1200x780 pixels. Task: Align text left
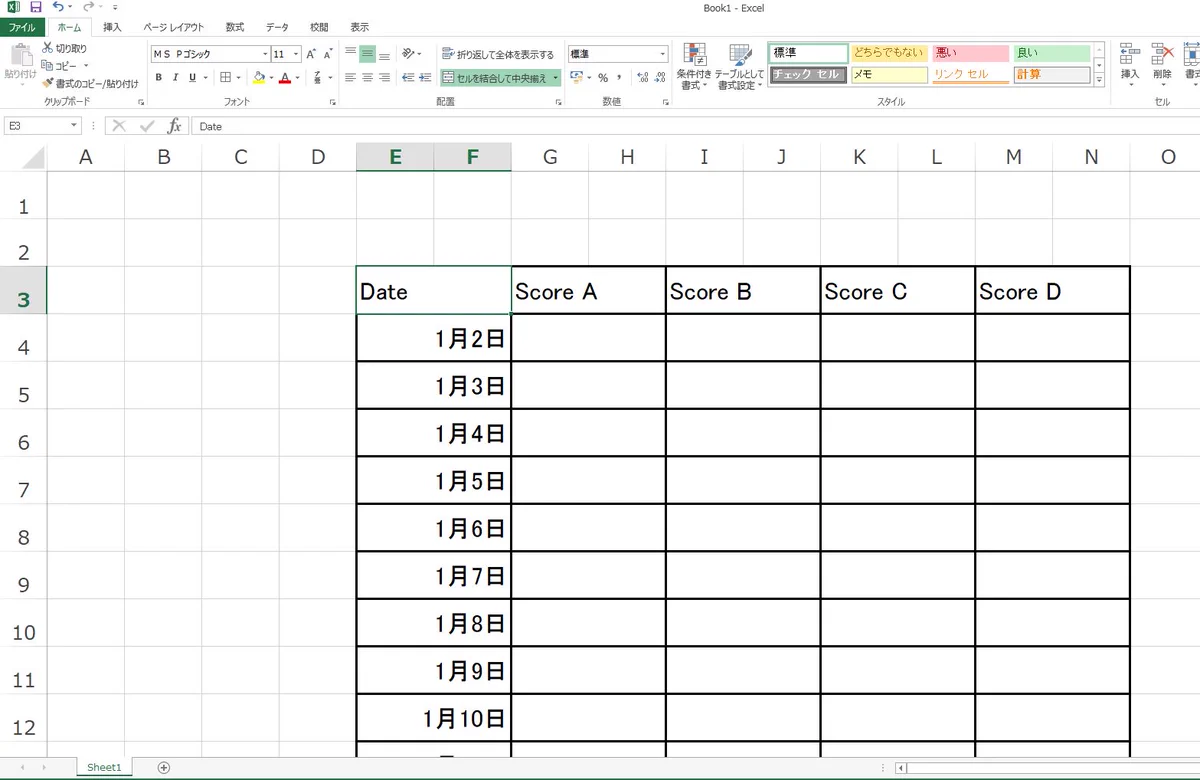tap(351, 77)
